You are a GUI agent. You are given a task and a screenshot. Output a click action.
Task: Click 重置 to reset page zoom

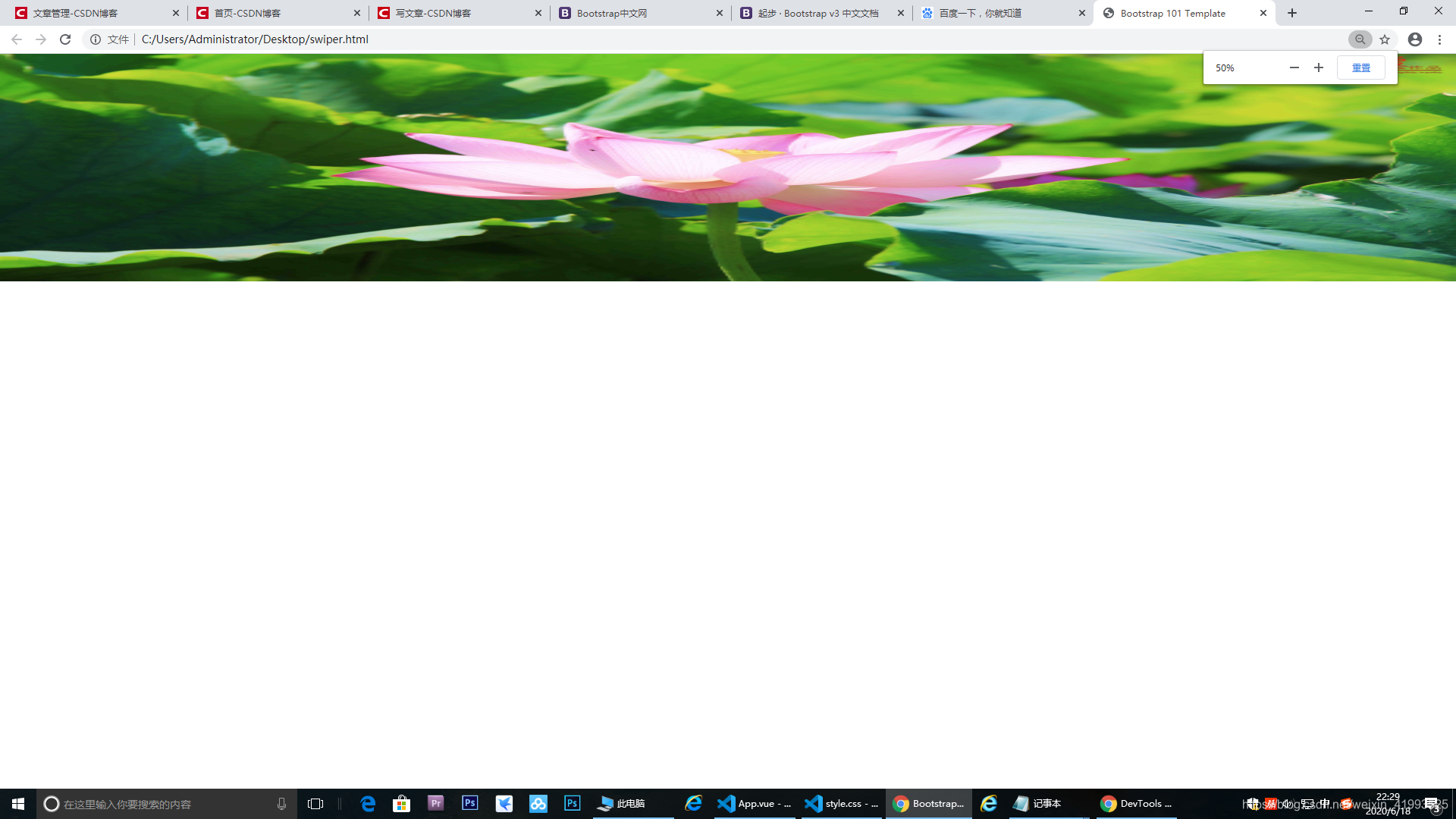click(1360, 67)
